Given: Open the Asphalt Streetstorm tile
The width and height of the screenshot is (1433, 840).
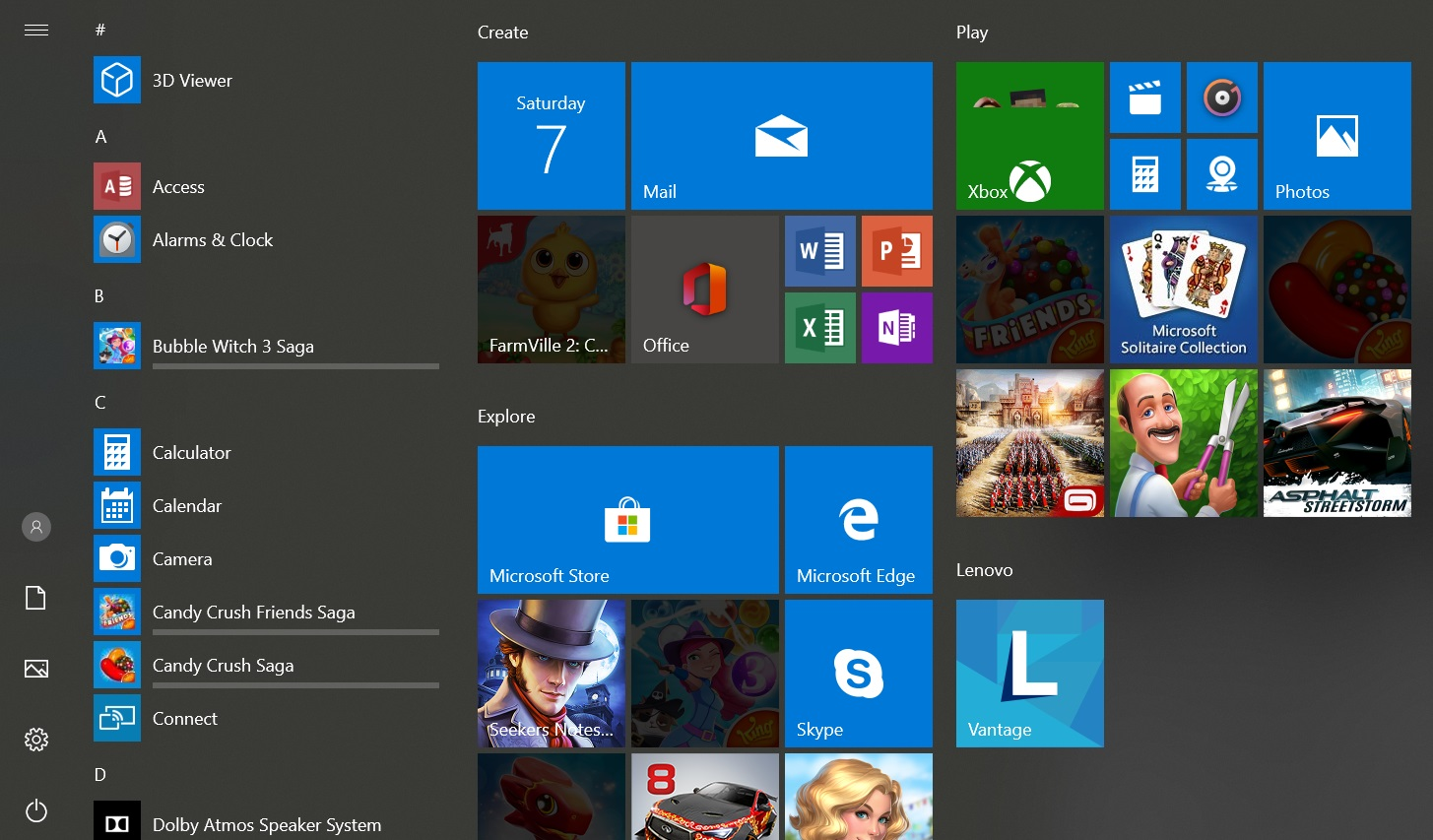Looking at the screenshot, I should pos(1337,443).
